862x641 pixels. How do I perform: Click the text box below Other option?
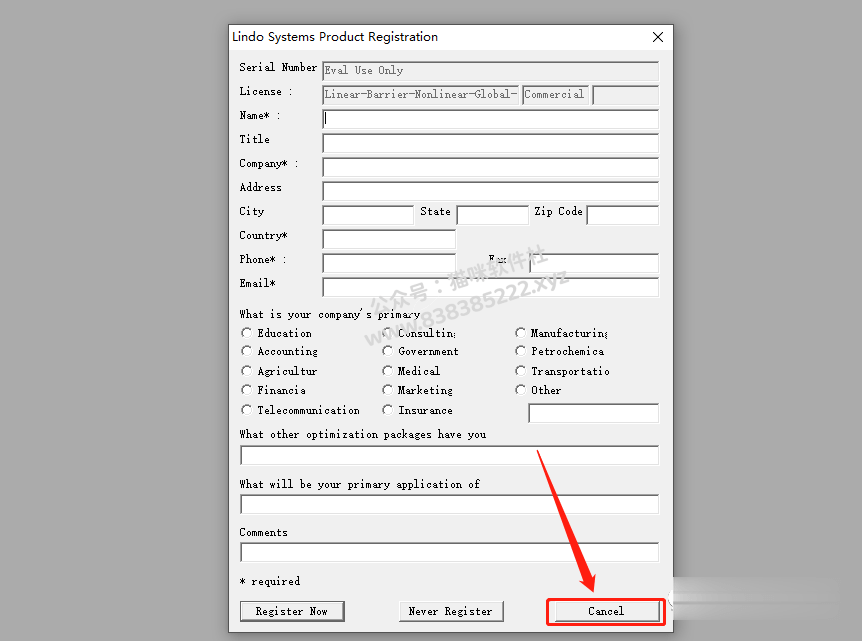pyautogui.click(x=593, y=413)
